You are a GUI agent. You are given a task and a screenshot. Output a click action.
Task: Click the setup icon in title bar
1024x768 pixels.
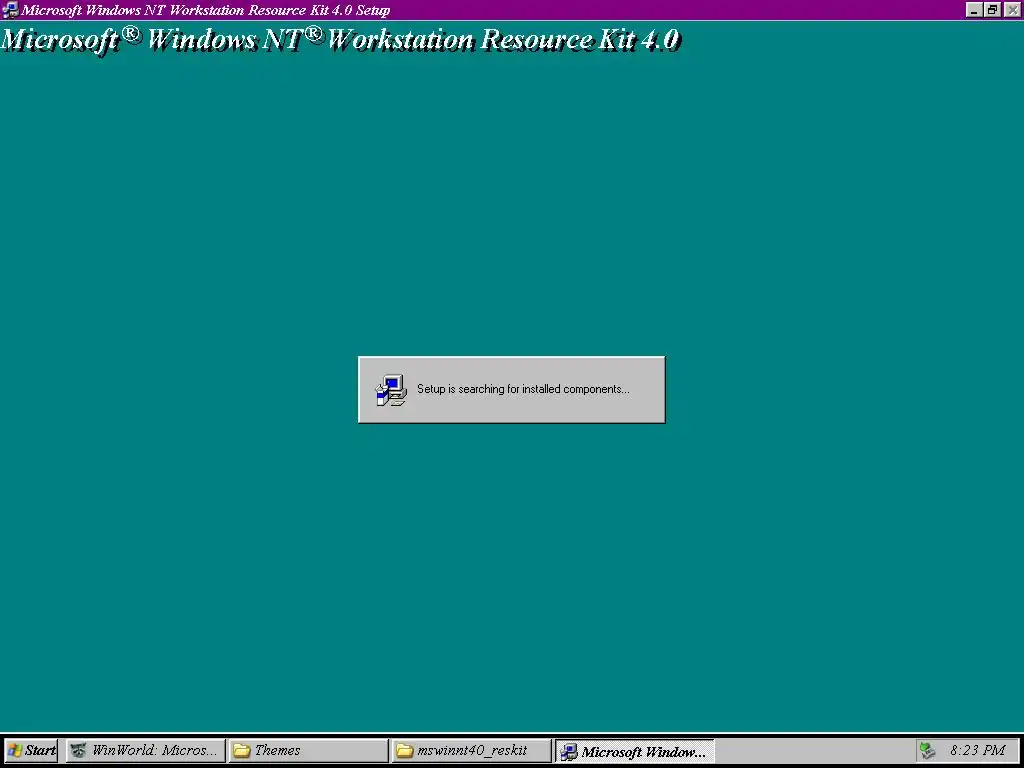coord(10,10)
